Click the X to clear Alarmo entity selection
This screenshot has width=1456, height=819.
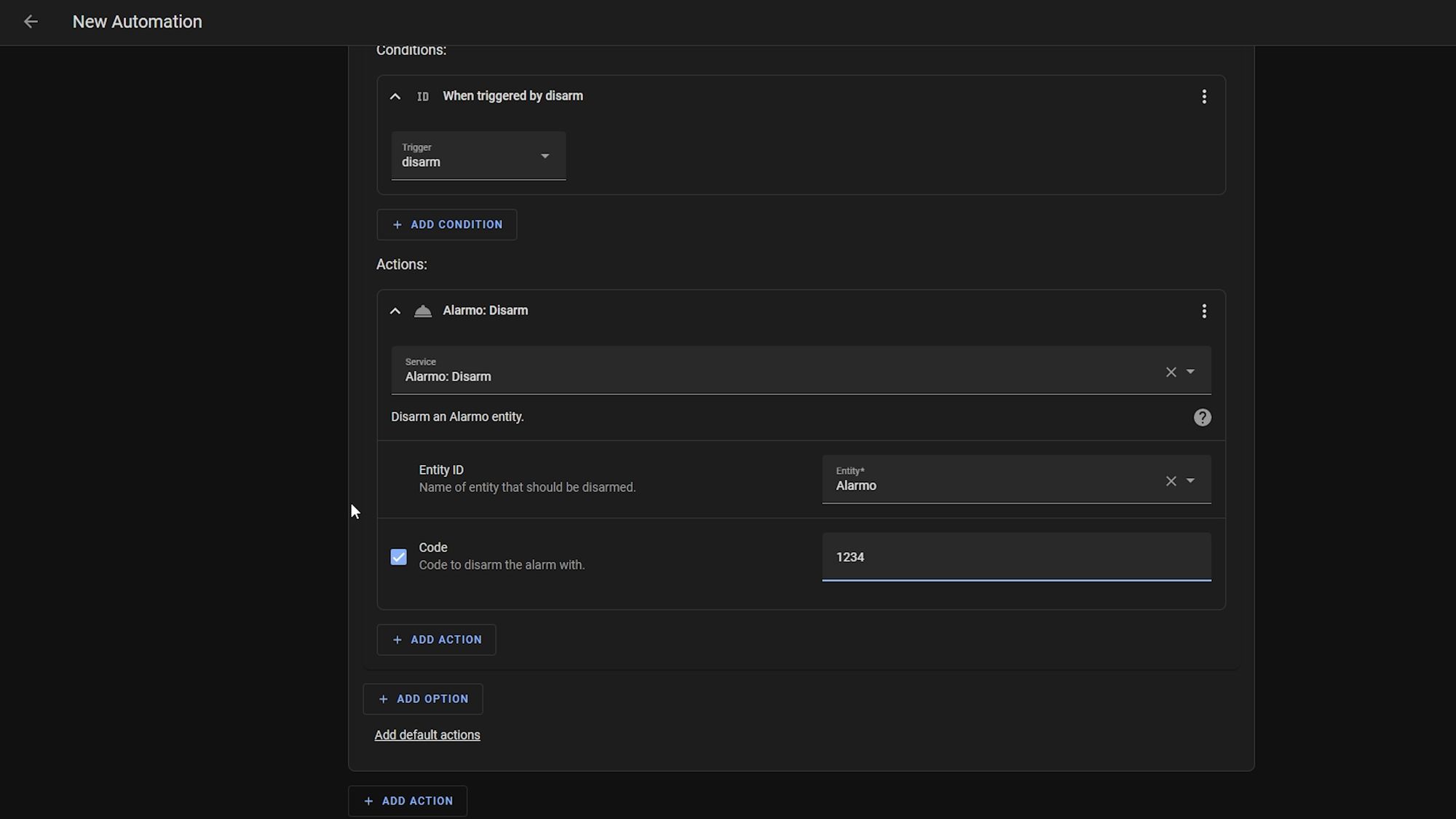1171,481
